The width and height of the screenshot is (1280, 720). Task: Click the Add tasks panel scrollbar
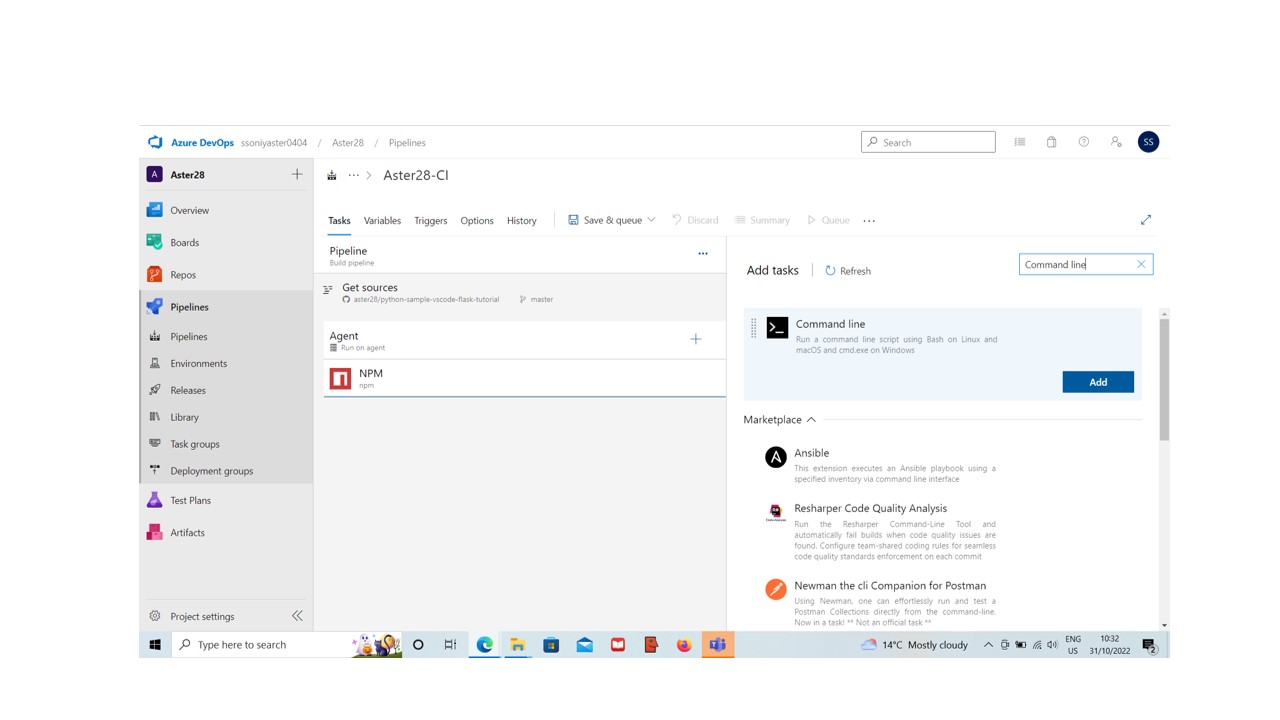(x=1164, y=380)
